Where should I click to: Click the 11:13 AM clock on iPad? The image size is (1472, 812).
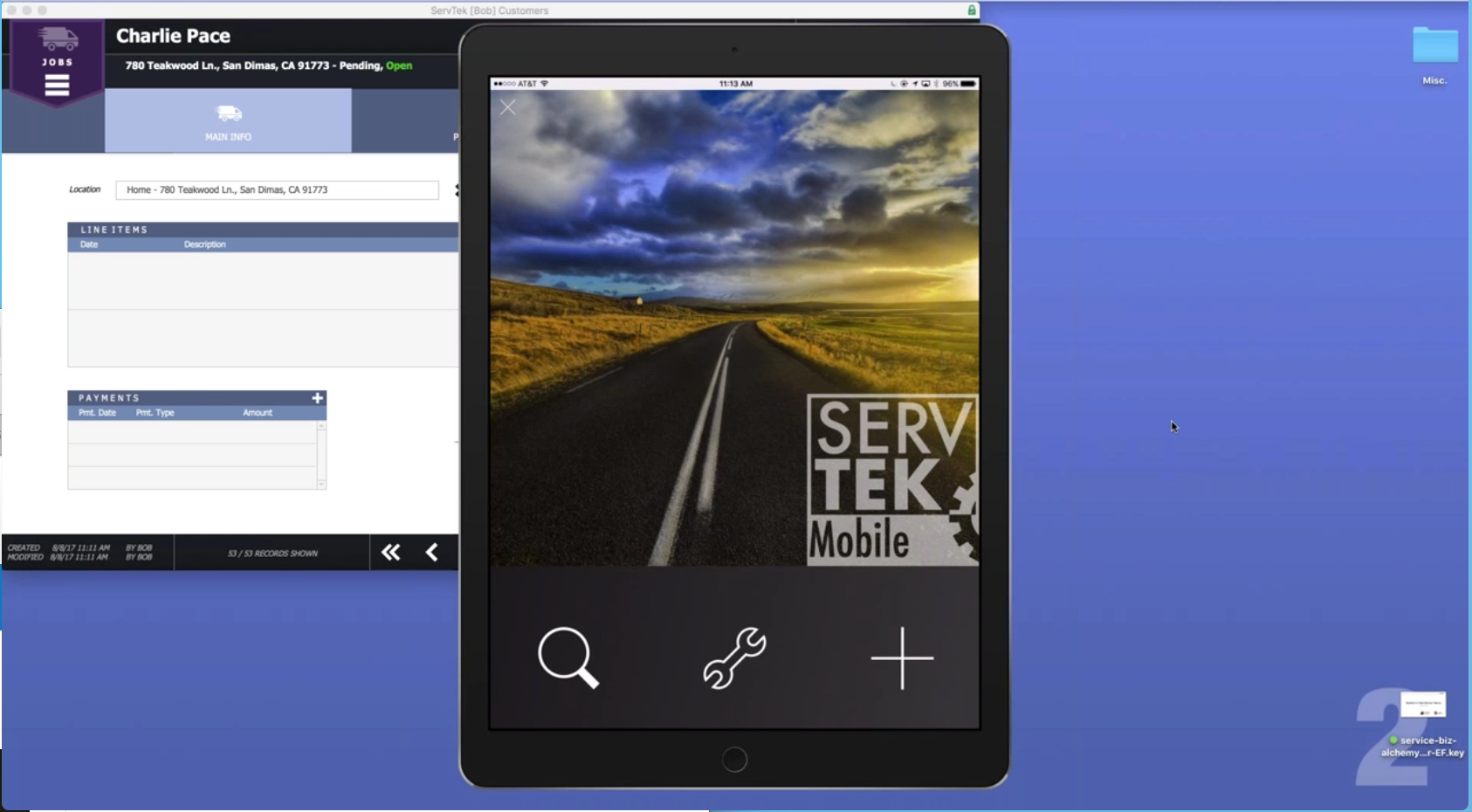point(735,84)
